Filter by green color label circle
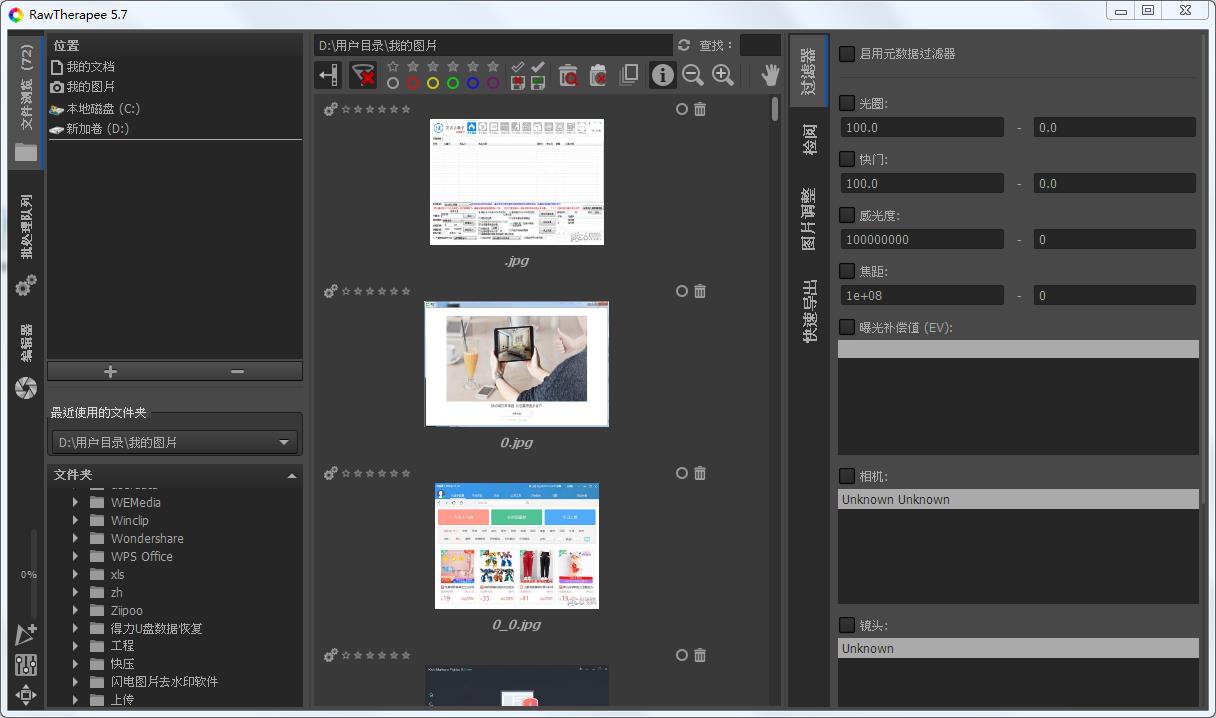 (453, 83)
